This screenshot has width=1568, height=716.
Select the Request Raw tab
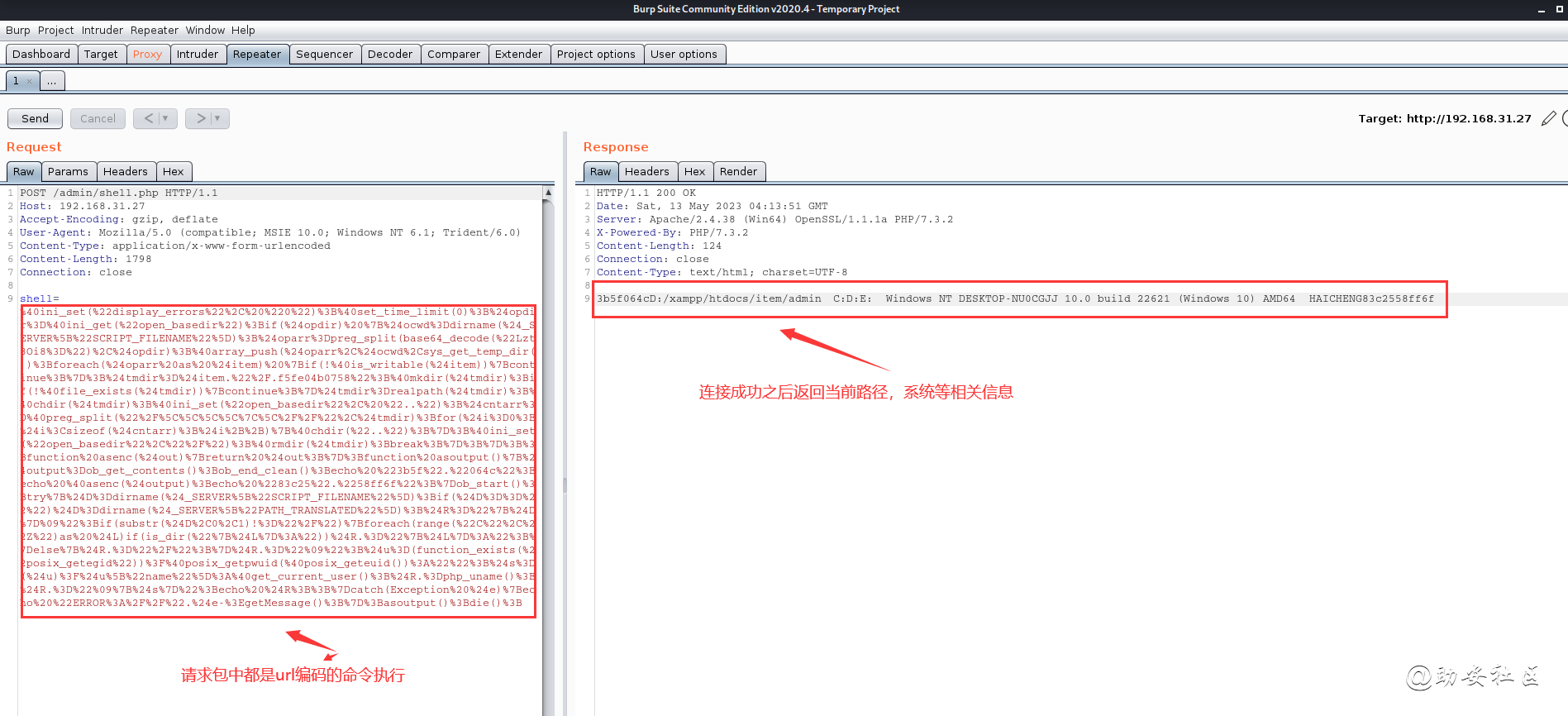pos(24,172)
